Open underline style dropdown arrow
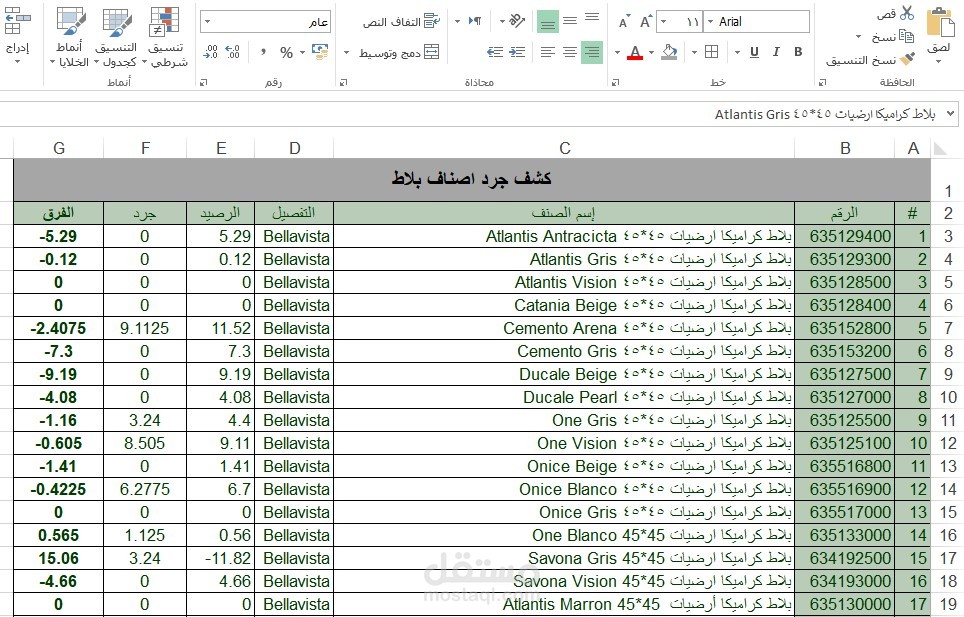This screenshot has width=964, height=617. pos(737,52)
